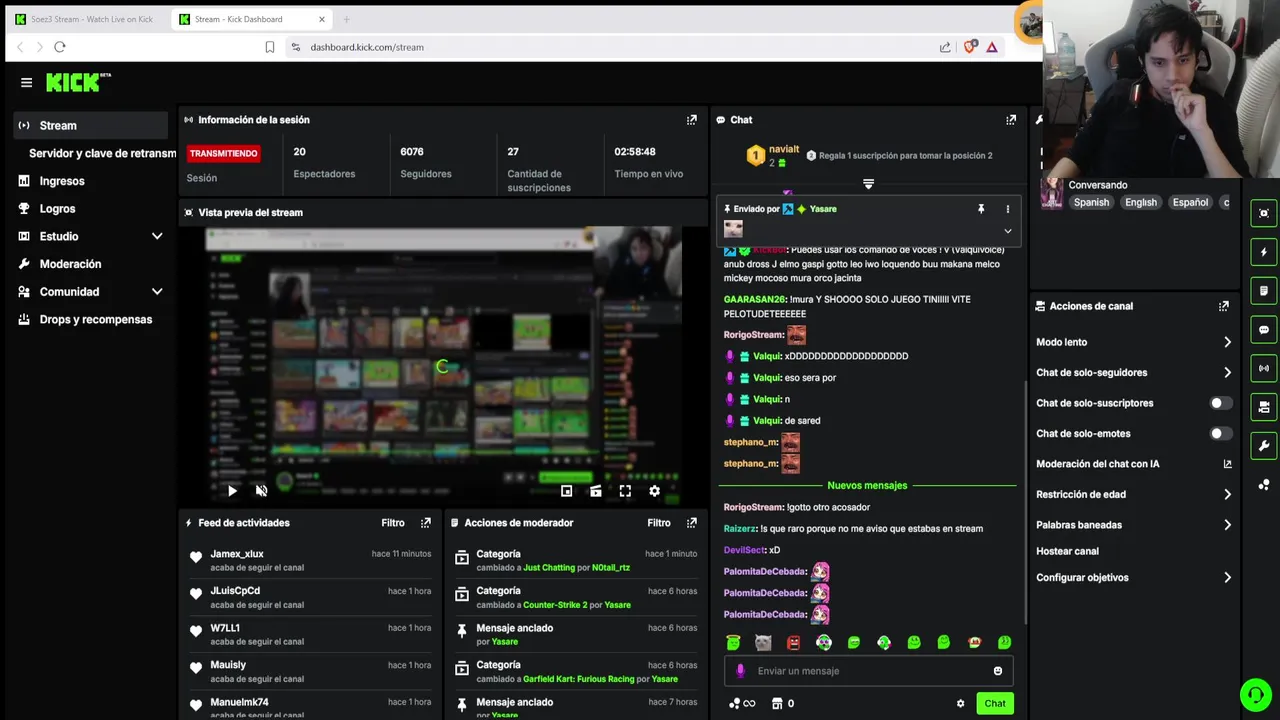Open Modo lento options
The height and width of the screenshot is (720, 1280).
[x=1134, y=342]
